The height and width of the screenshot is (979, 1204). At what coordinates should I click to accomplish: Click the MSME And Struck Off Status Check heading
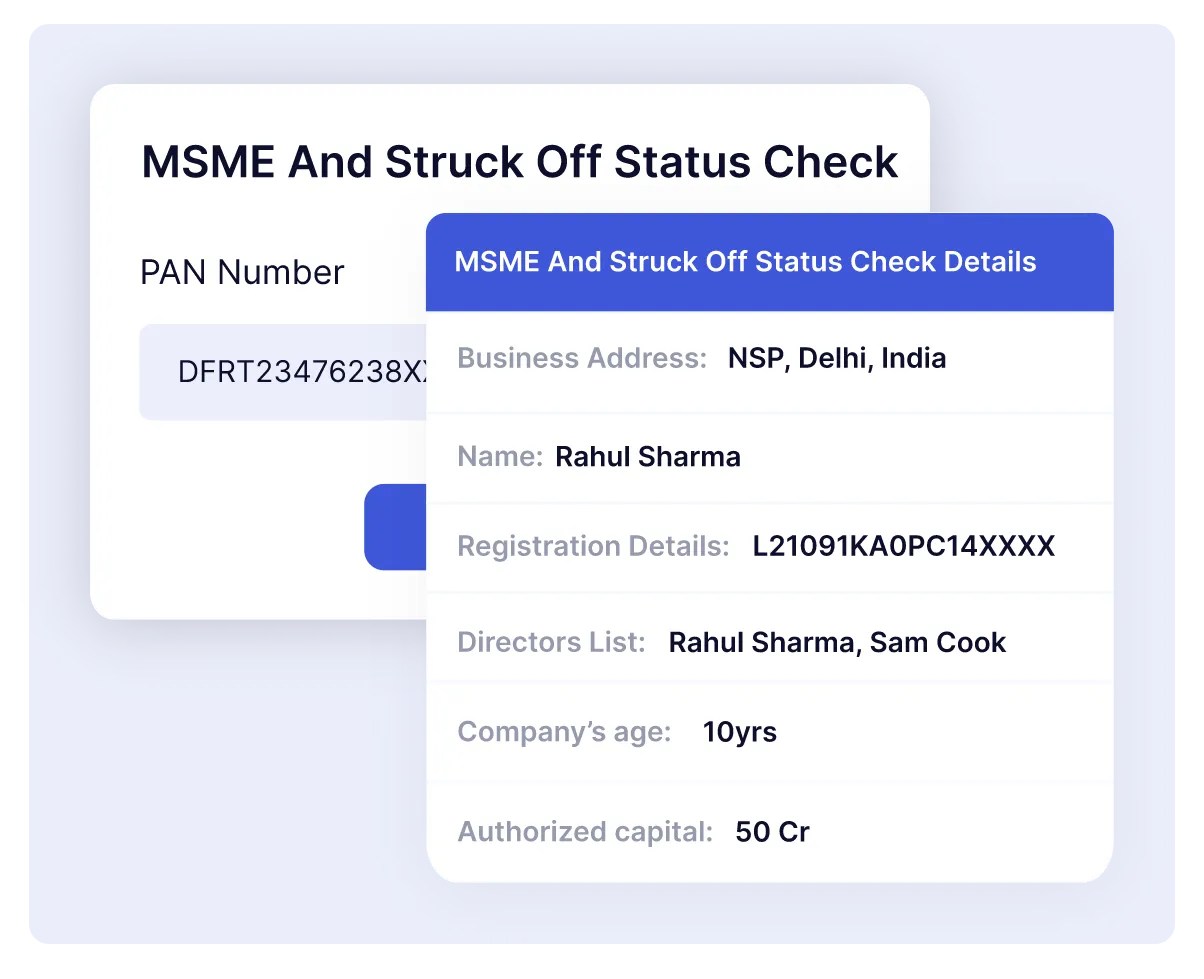pos(519,162)
